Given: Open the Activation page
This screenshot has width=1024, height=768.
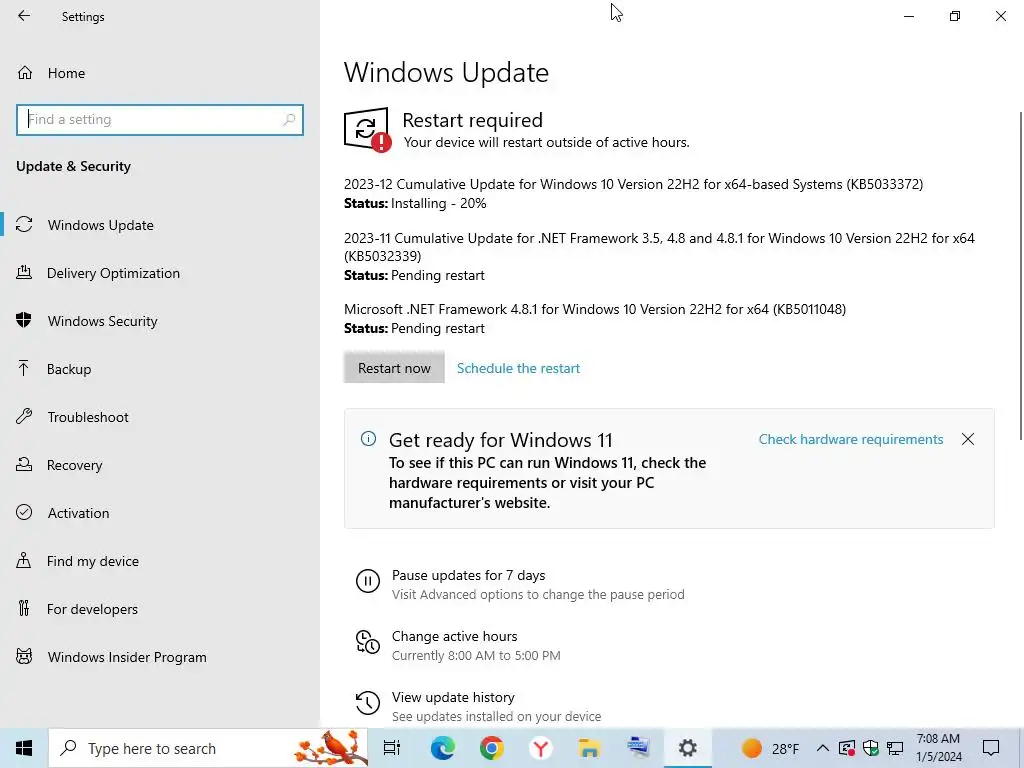Looking at the screenshot, I should (78, 513).
